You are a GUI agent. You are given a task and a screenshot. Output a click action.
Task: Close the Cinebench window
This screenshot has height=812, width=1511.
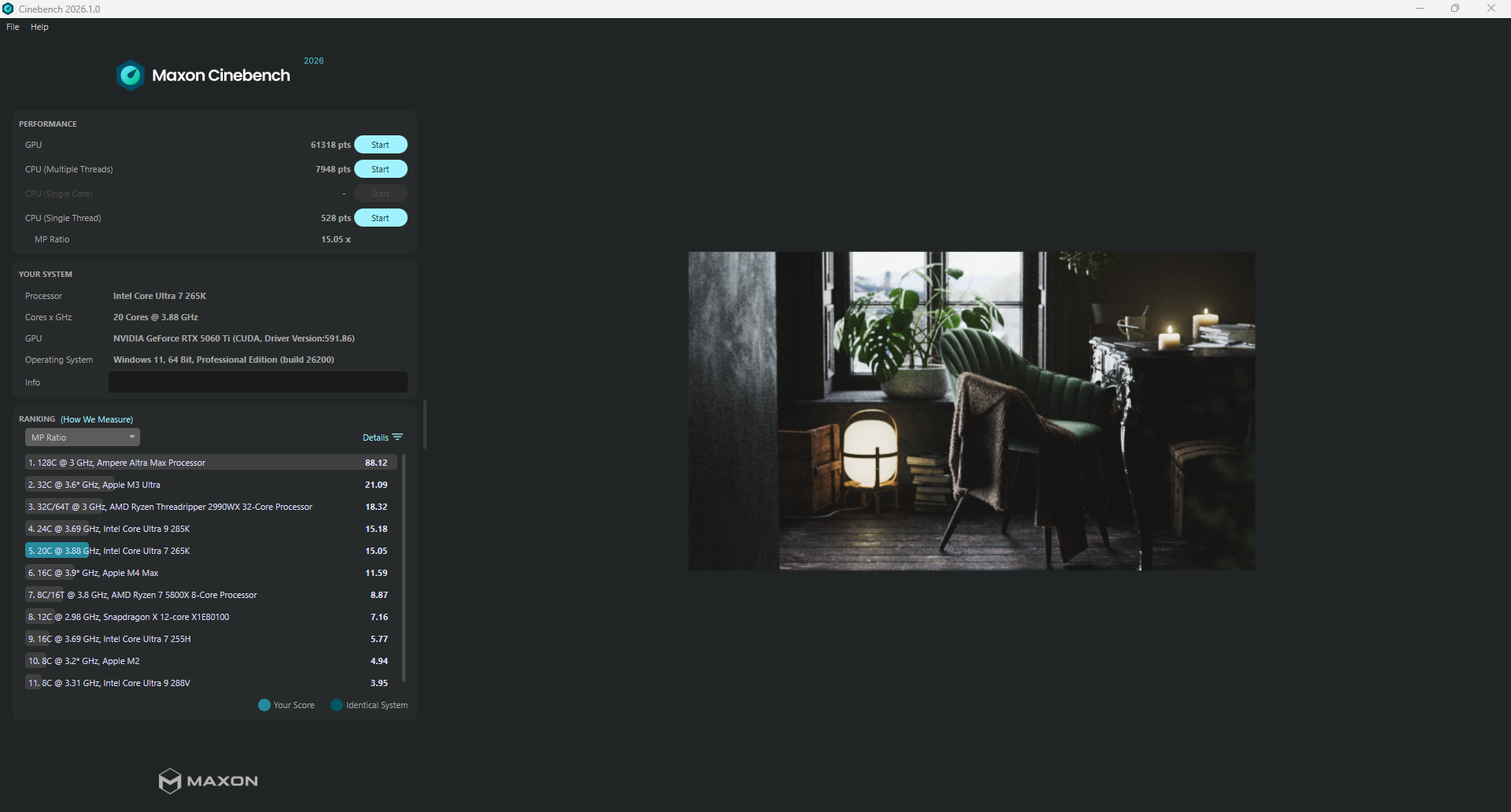click(1491, 9)
